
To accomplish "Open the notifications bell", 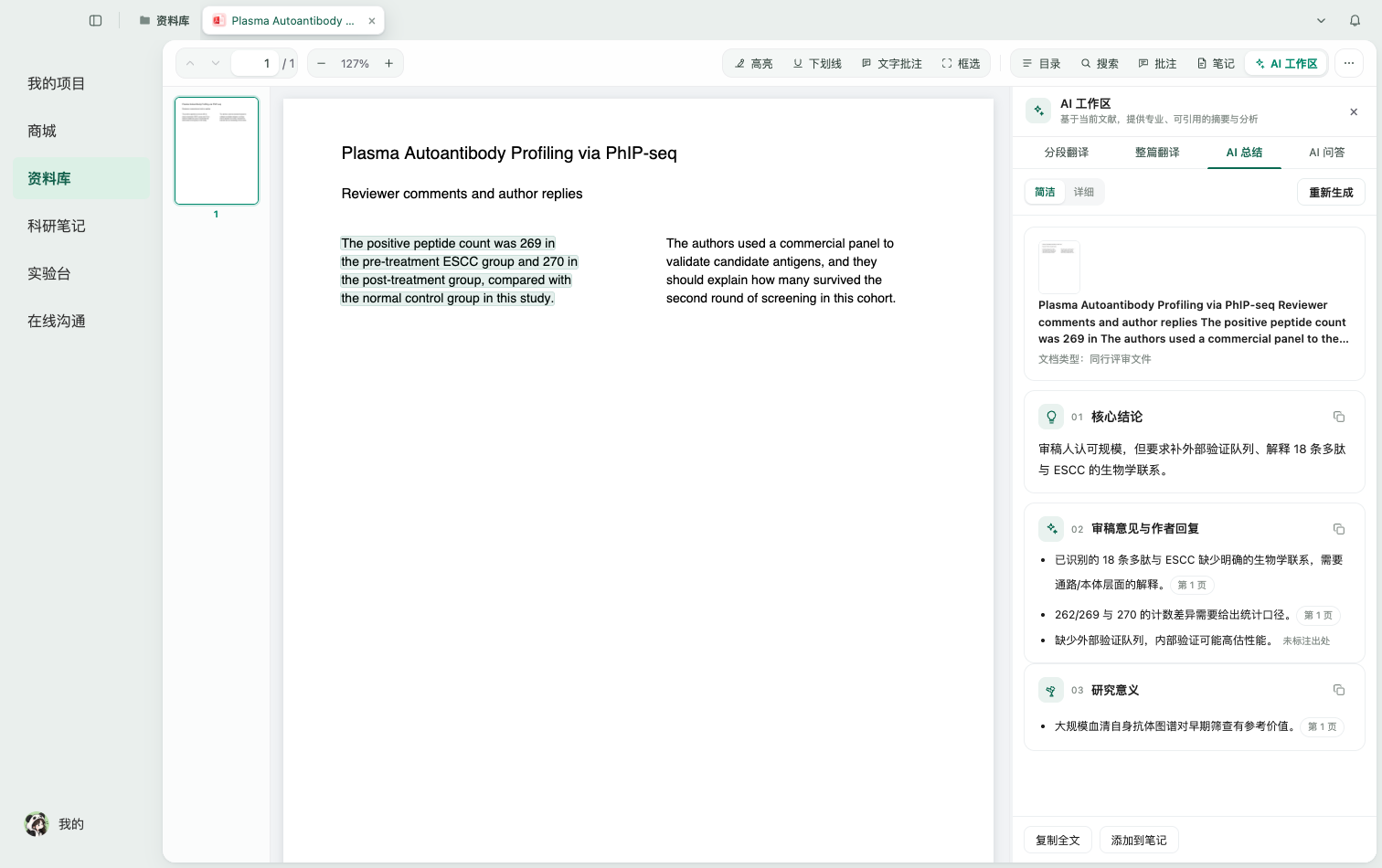I will [1355, 20].
